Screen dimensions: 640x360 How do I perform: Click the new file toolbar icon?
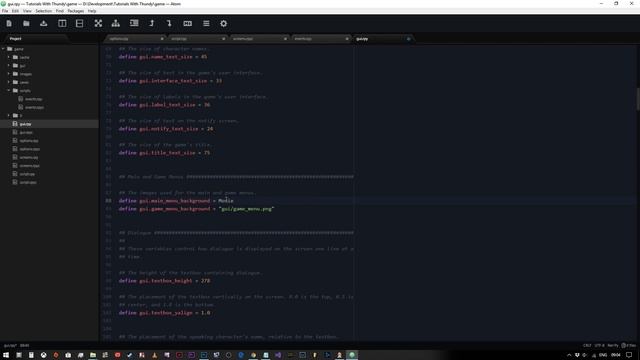tap(9, 24)
